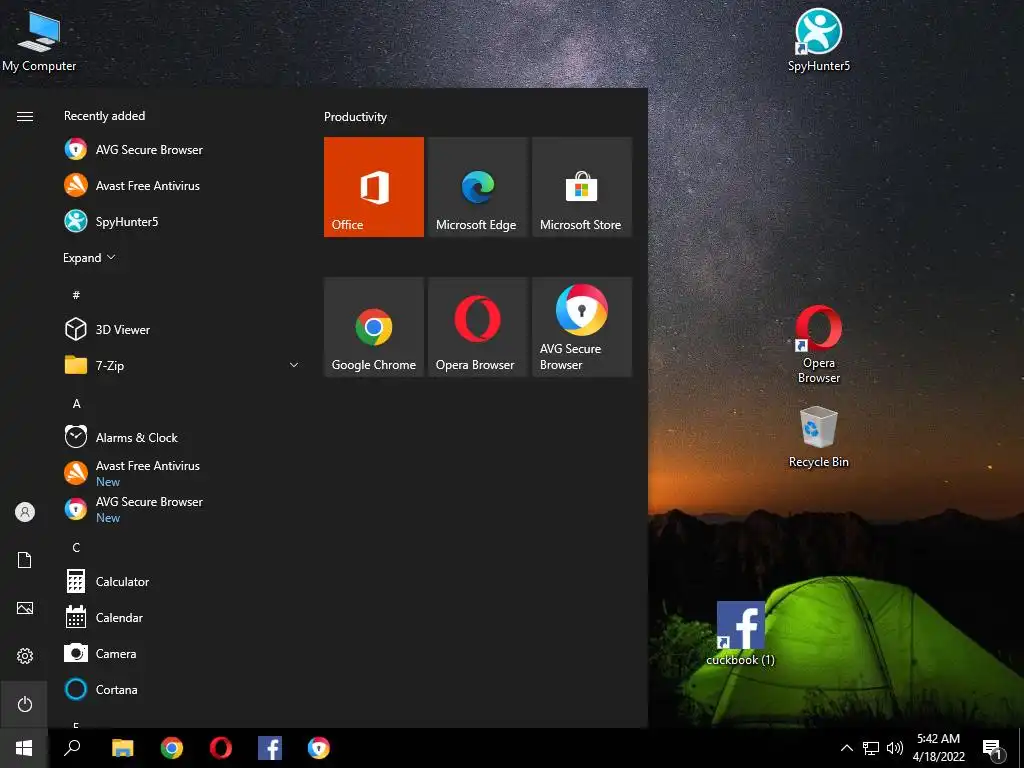Image resolution: width=1024 pixels, height=768 pixels.
Task: Open the Office tile
Action: point(374,187)
